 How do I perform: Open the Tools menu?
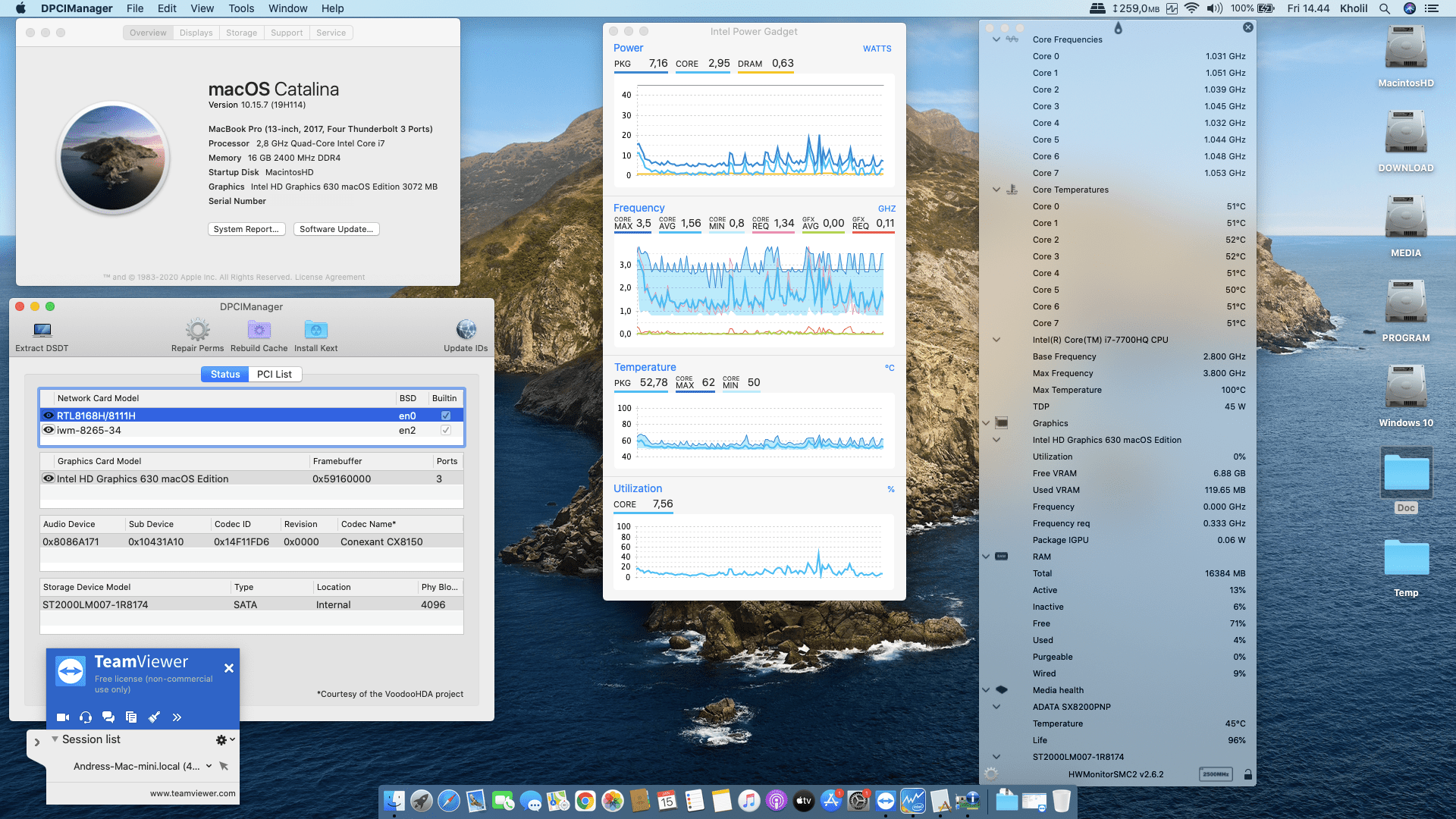pyautogui.click(x=241, y=8)
